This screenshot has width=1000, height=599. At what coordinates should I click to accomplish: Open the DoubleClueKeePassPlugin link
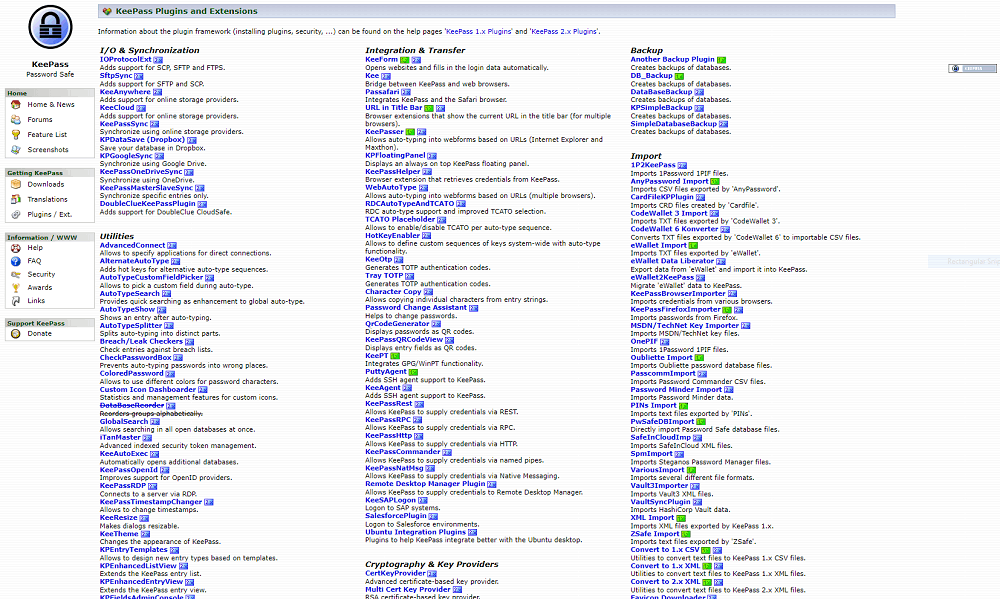pos(147,204)
